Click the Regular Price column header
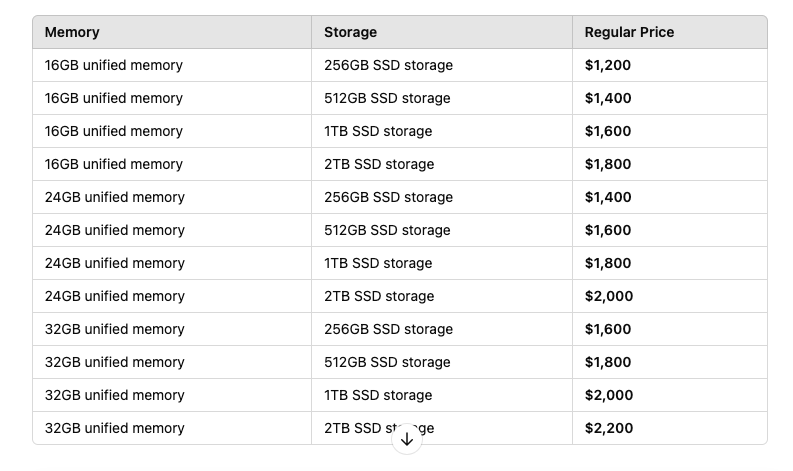The height and width of the screenshot is (471, 793). [x=629, y=32]
